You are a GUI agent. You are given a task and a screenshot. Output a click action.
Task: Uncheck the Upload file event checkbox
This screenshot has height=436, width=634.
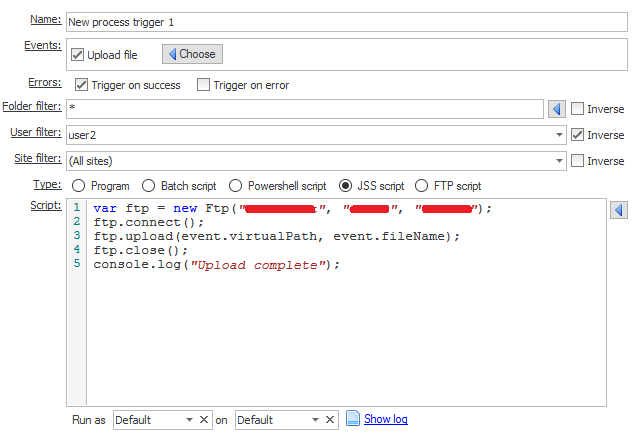(x=79, y=55)
